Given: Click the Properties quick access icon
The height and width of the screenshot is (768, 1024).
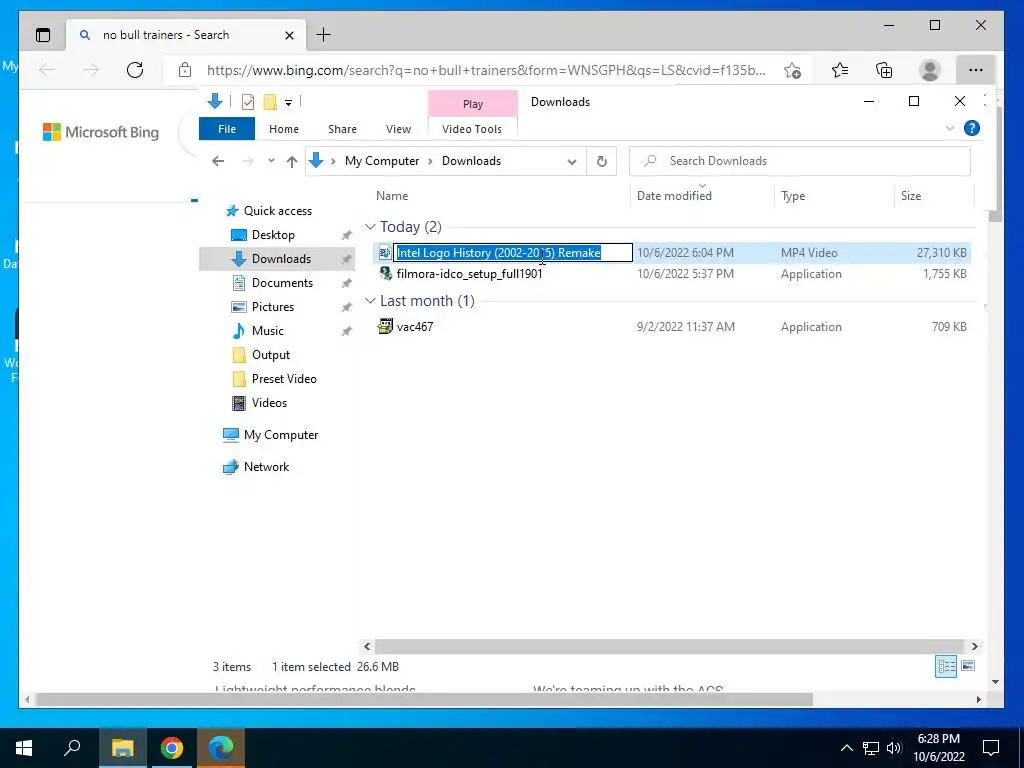Looking at the screenshot, I should click(x=248, y=102).
